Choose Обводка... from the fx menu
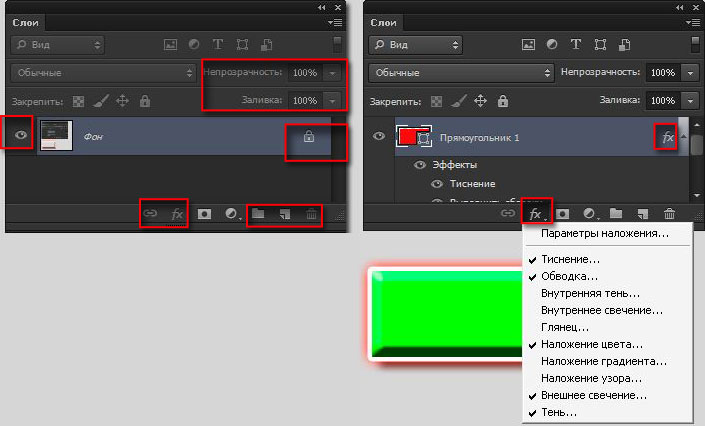 [569, 275]
